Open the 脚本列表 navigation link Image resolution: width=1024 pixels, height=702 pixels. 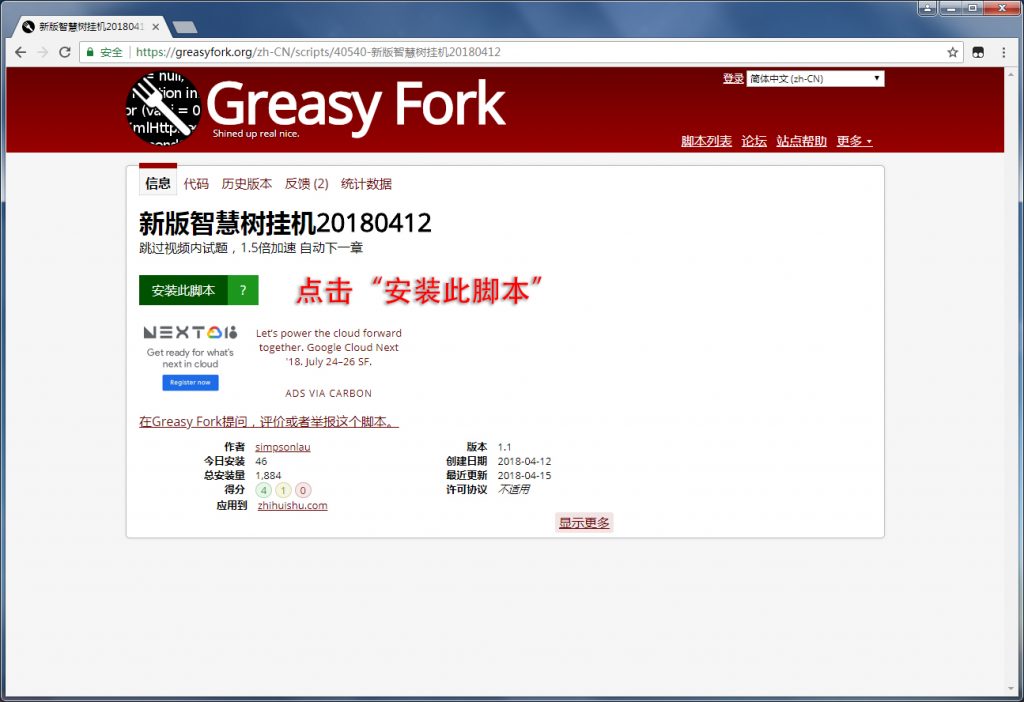coord(706,141)
